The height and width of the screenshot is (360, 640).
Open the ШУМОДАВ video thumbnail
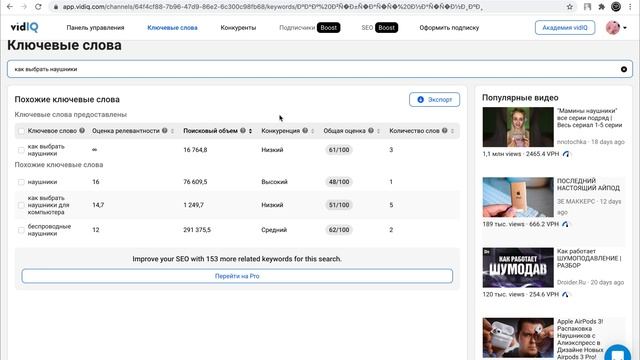(518, 267)
